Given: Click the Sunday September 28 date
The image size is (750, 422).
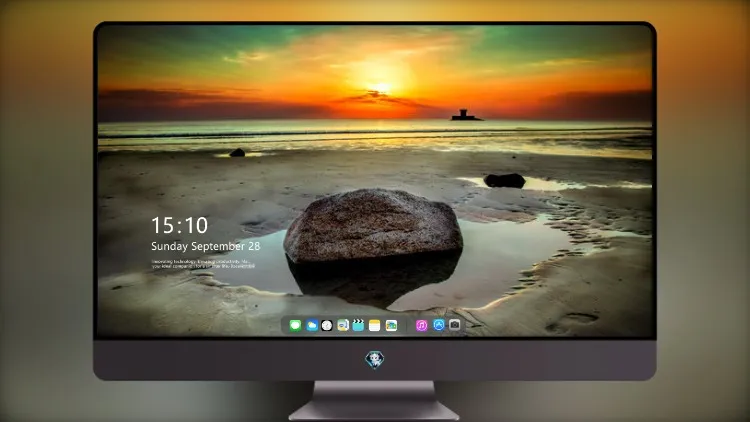Looking at the screenshot, I should [x=206, y=246].
